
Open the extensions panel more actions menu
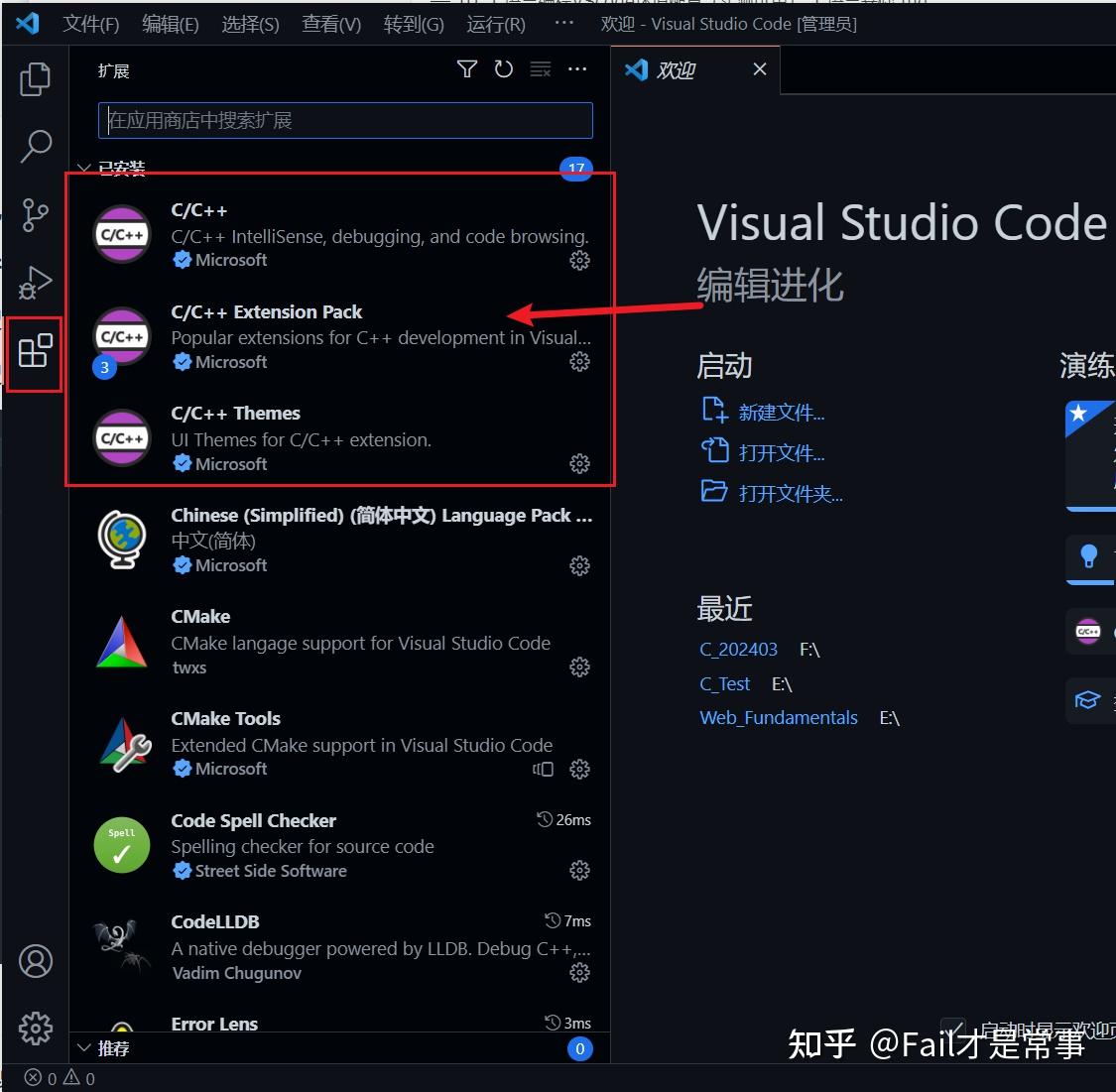tap(577, 69)
